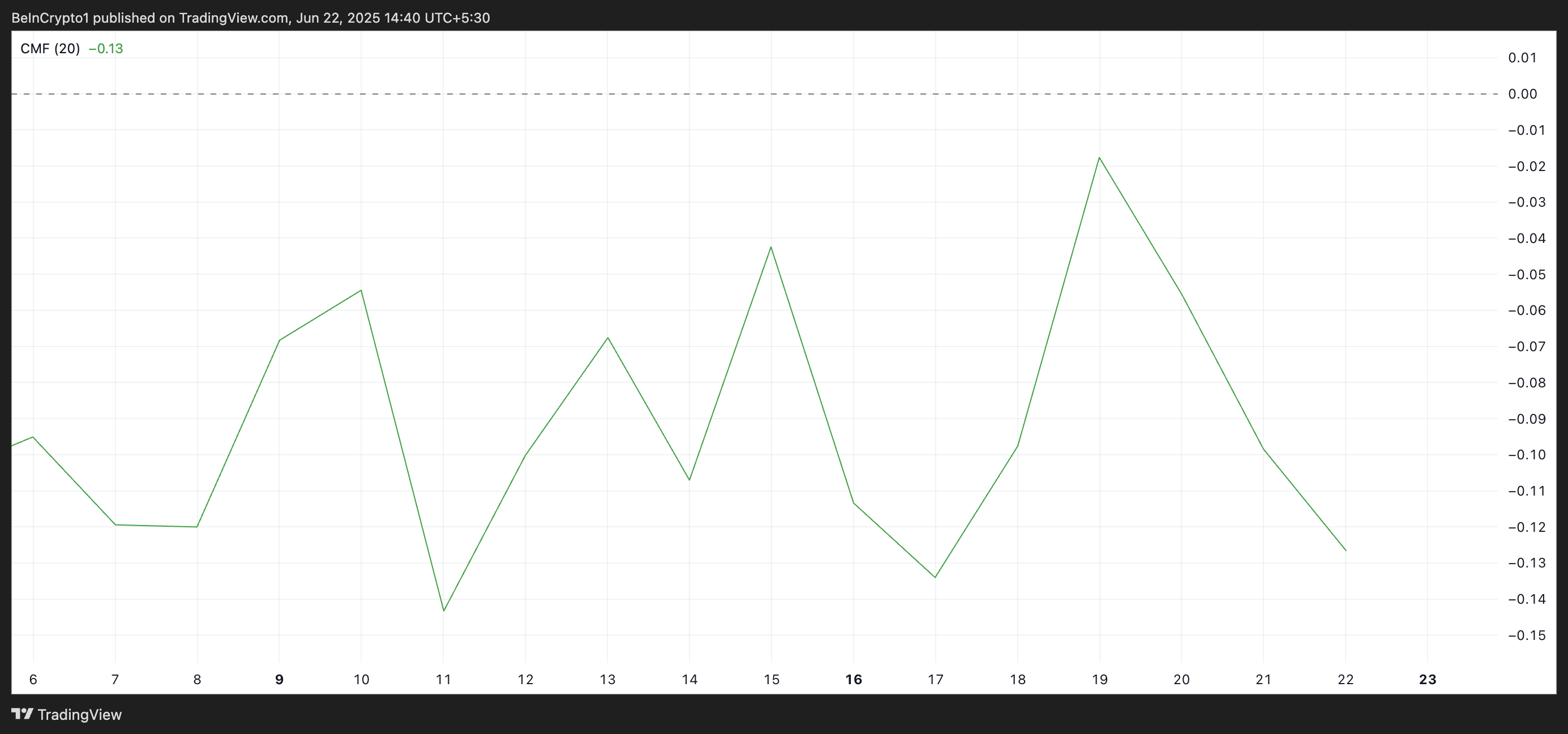Click the CMF line peak at date 15
The width and height of the screenshot is (1568, 734).
[771, 247]
